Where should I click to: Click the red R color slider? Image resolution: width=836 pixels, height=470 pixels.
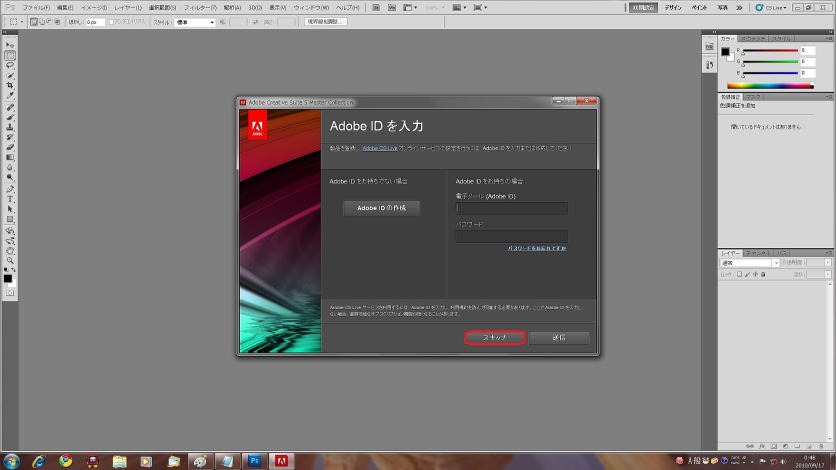point(770,51)
